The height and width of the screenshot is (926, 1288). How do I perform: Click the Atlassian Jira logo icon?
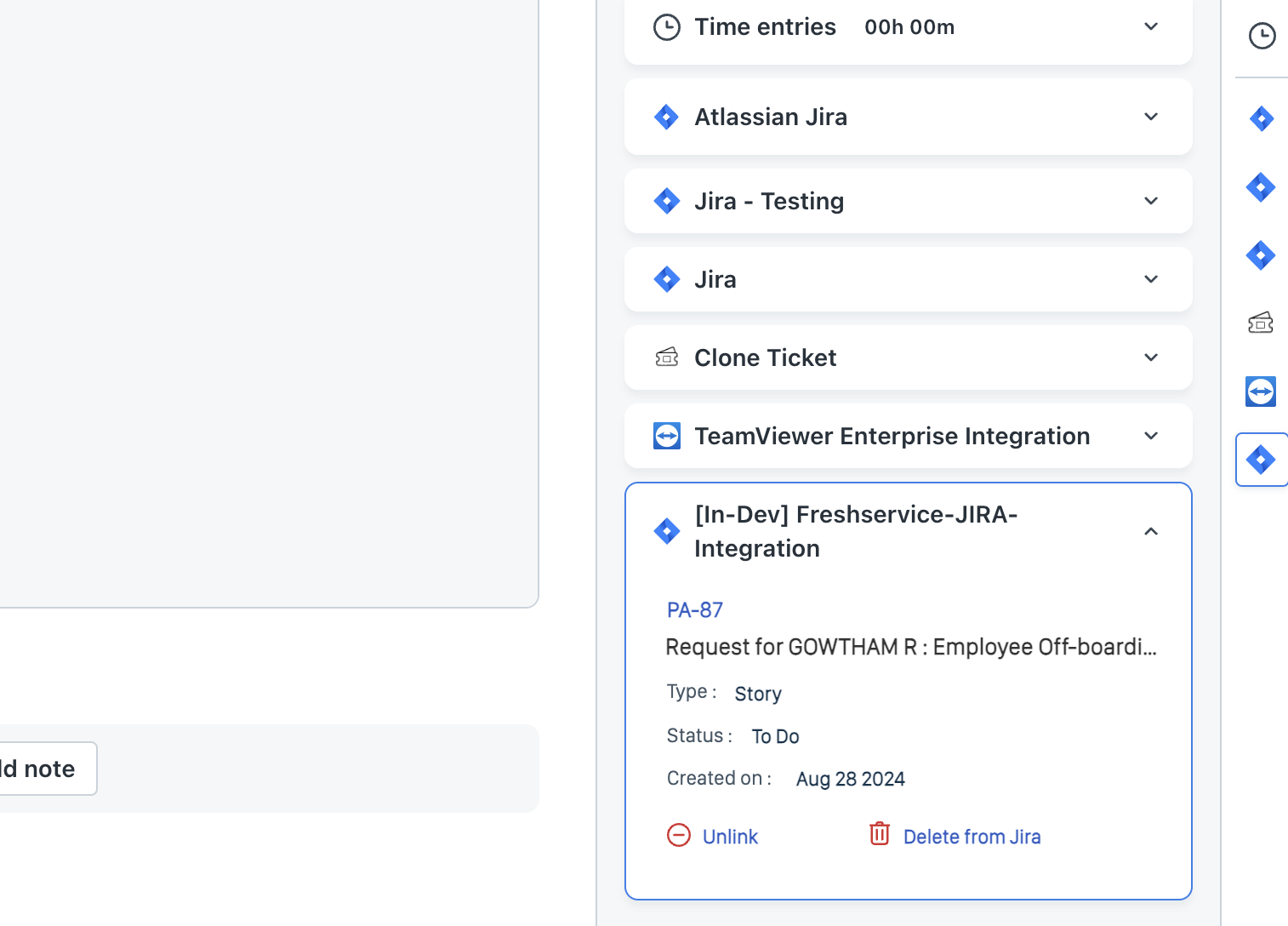click(x=667, y=117)
